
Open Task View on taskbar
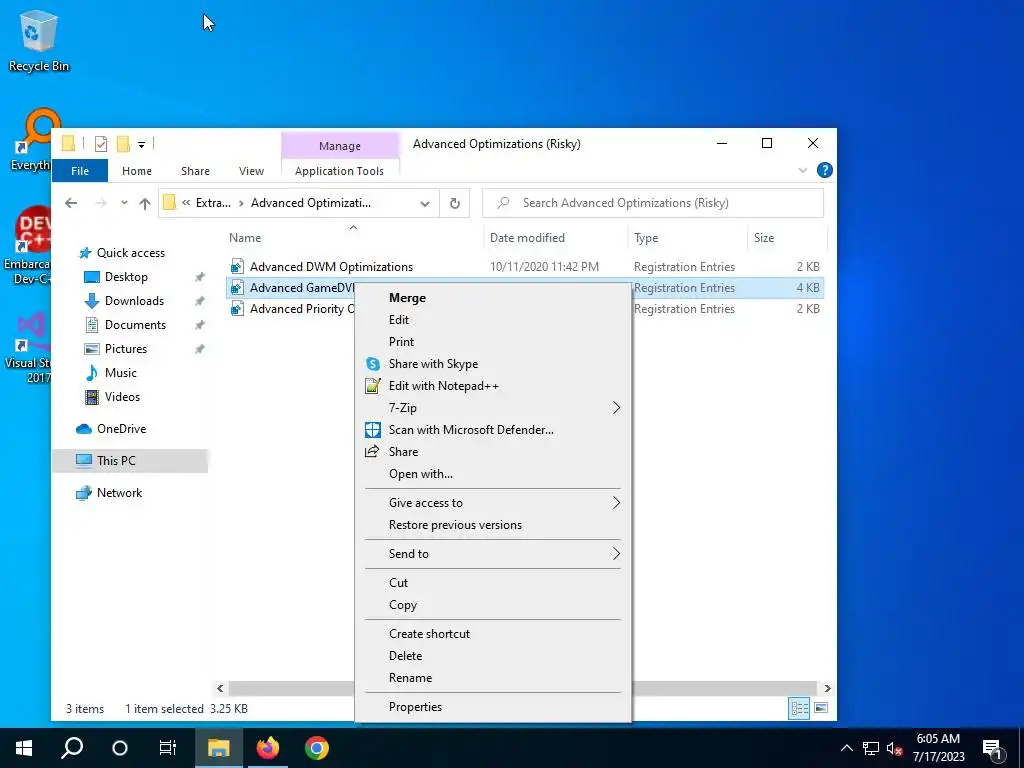click(168, 748)
